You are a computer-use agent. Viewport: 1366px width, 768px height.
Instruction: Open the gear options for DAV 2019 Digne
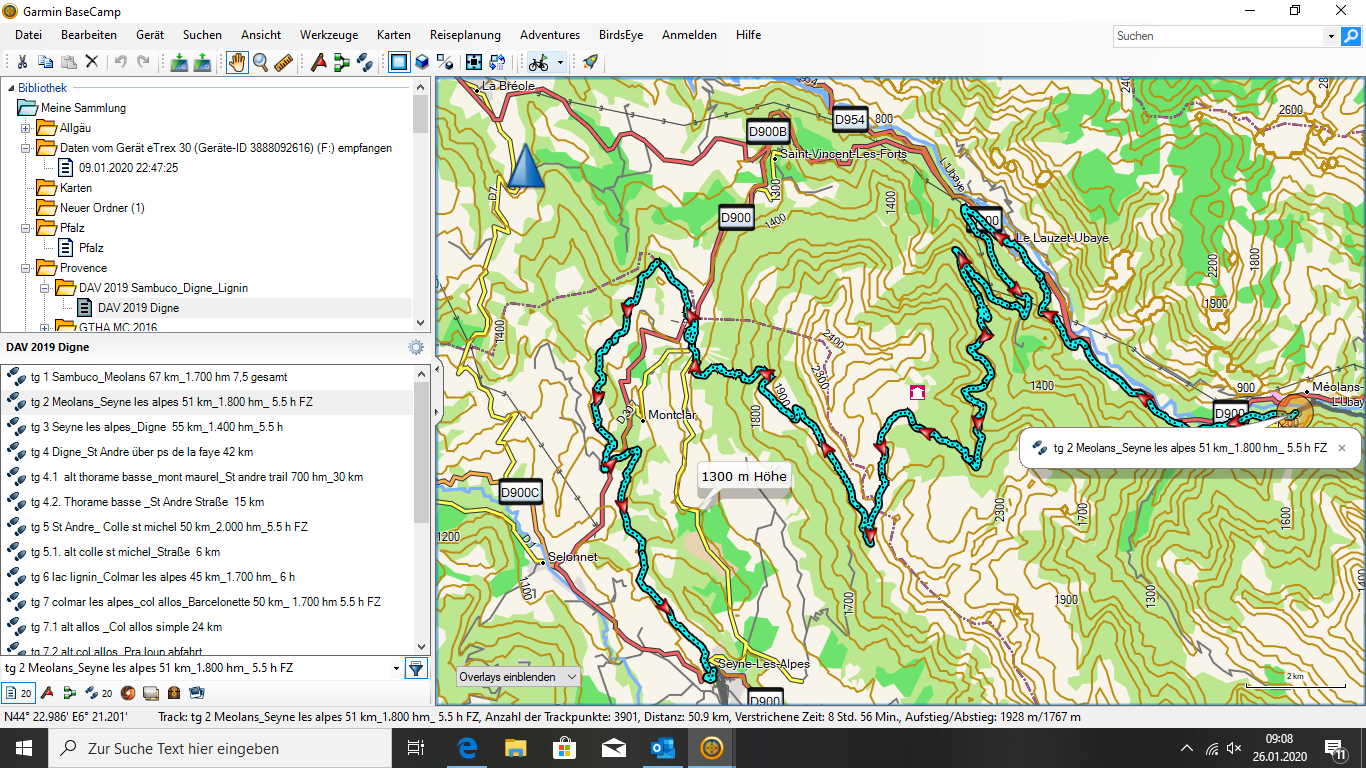point(416,347)
